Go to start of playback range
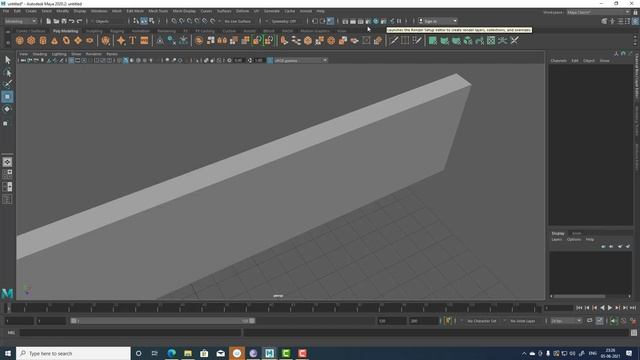The height and width of the screenshot is (360, 640). 579,308
